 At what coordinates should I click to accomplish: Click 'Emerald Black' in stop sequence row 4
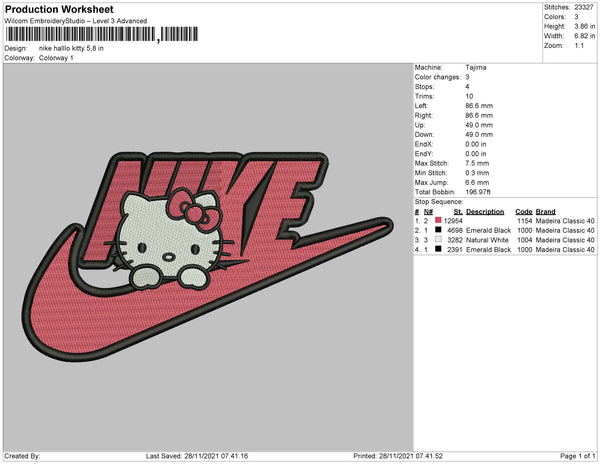click(488, 249)
